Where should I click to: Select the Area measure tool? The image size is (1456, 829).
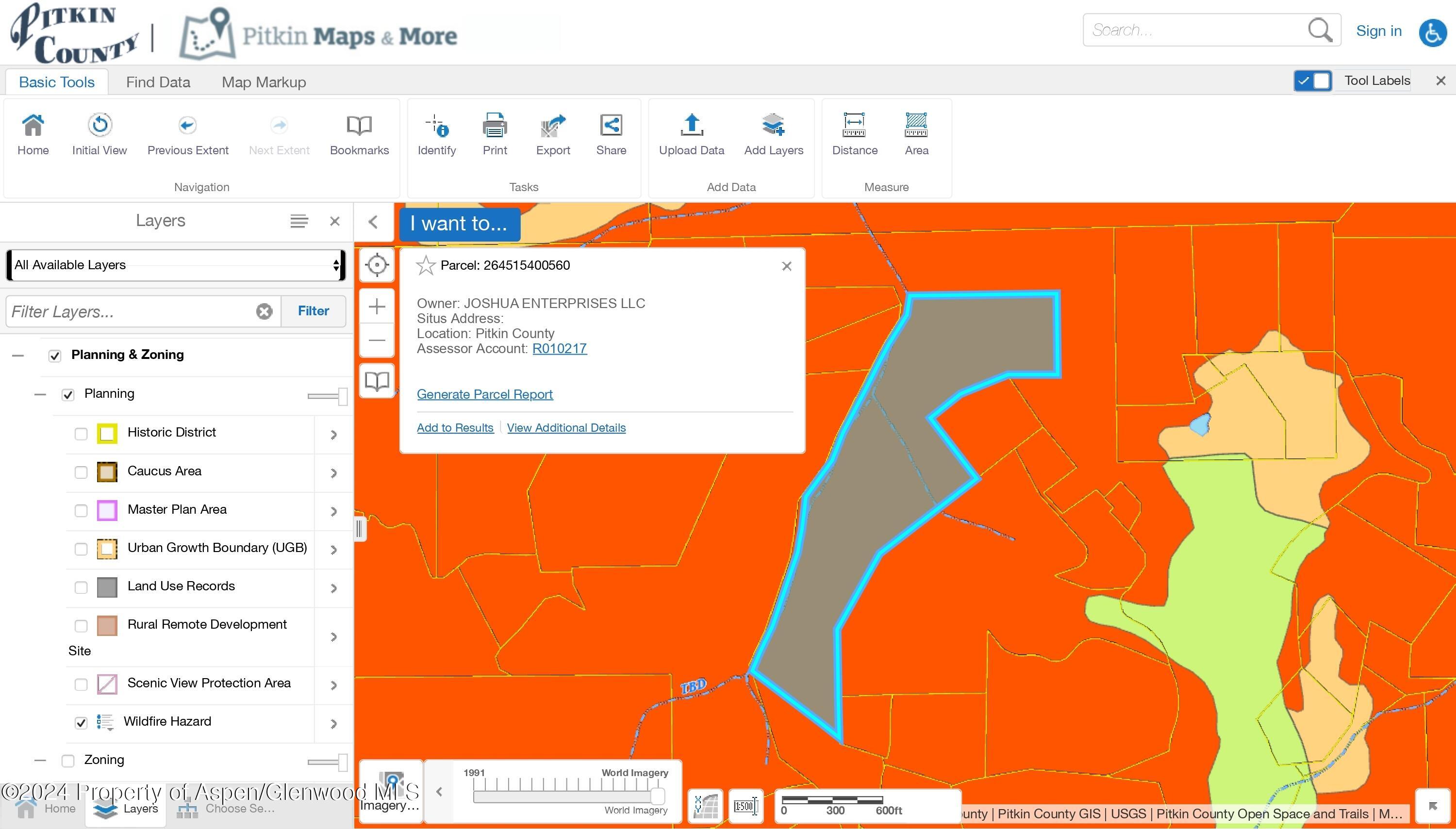(x=916, y=126)
